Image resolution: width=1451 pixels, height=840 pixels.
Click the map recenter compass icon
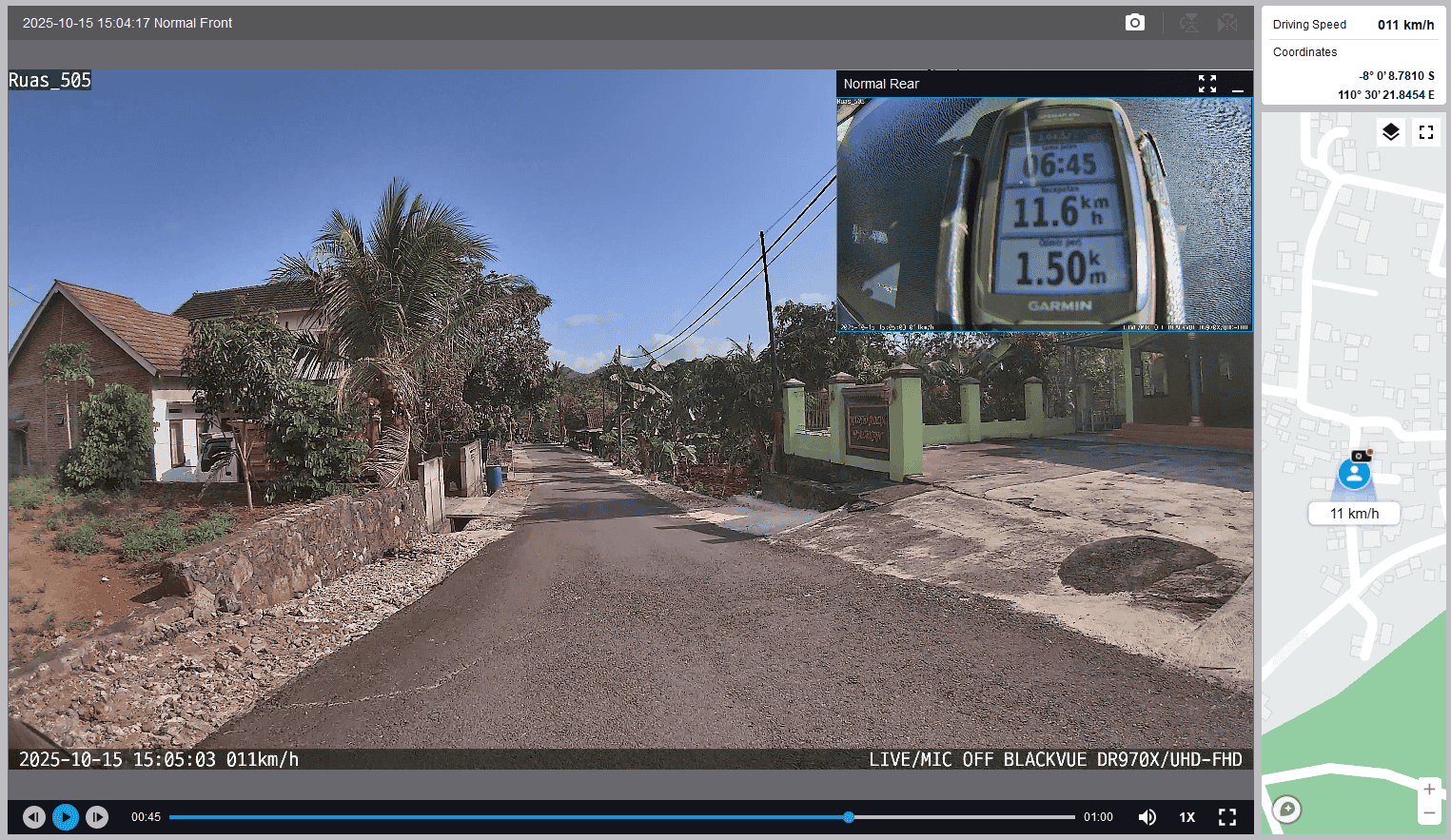click(1287, 810)
